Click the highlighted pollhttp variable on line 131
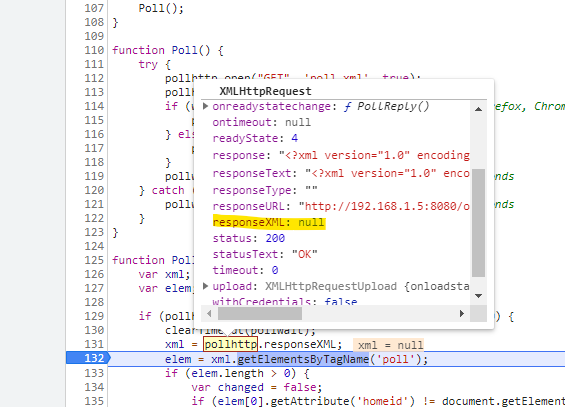The image size is (565, 407). [x=231, y=344]
